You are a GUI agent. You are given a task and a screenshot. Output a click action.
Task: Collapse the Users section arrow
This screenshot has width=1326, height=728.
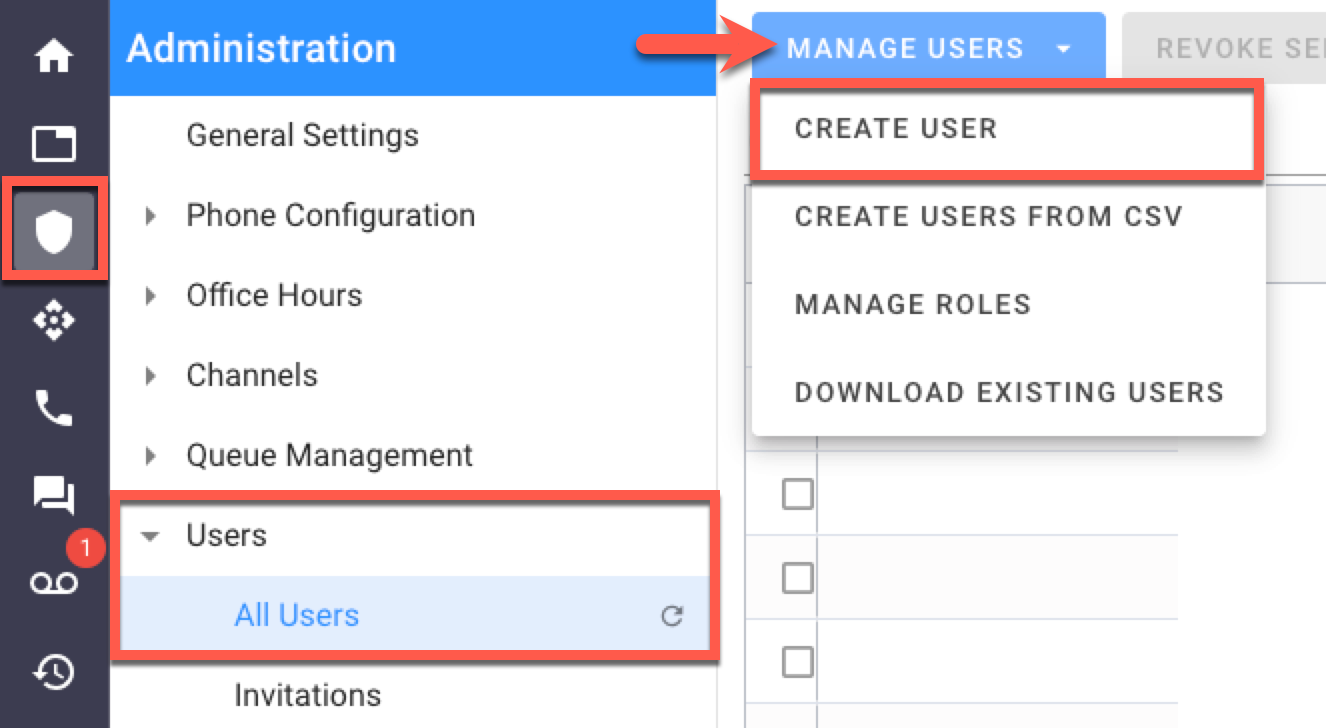(x=151, y=536)
